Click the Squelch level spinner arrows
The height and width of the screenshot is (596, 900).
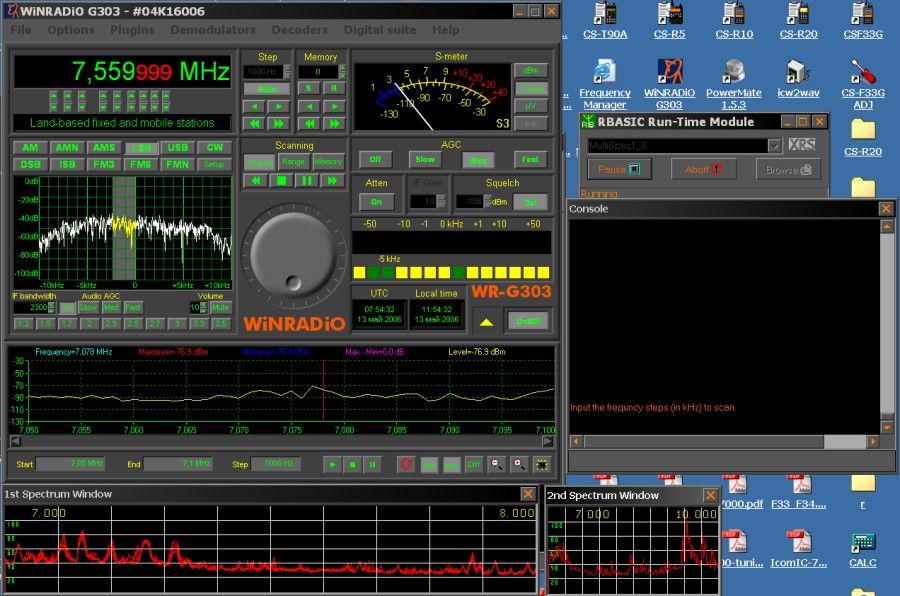tap(487, 202)
